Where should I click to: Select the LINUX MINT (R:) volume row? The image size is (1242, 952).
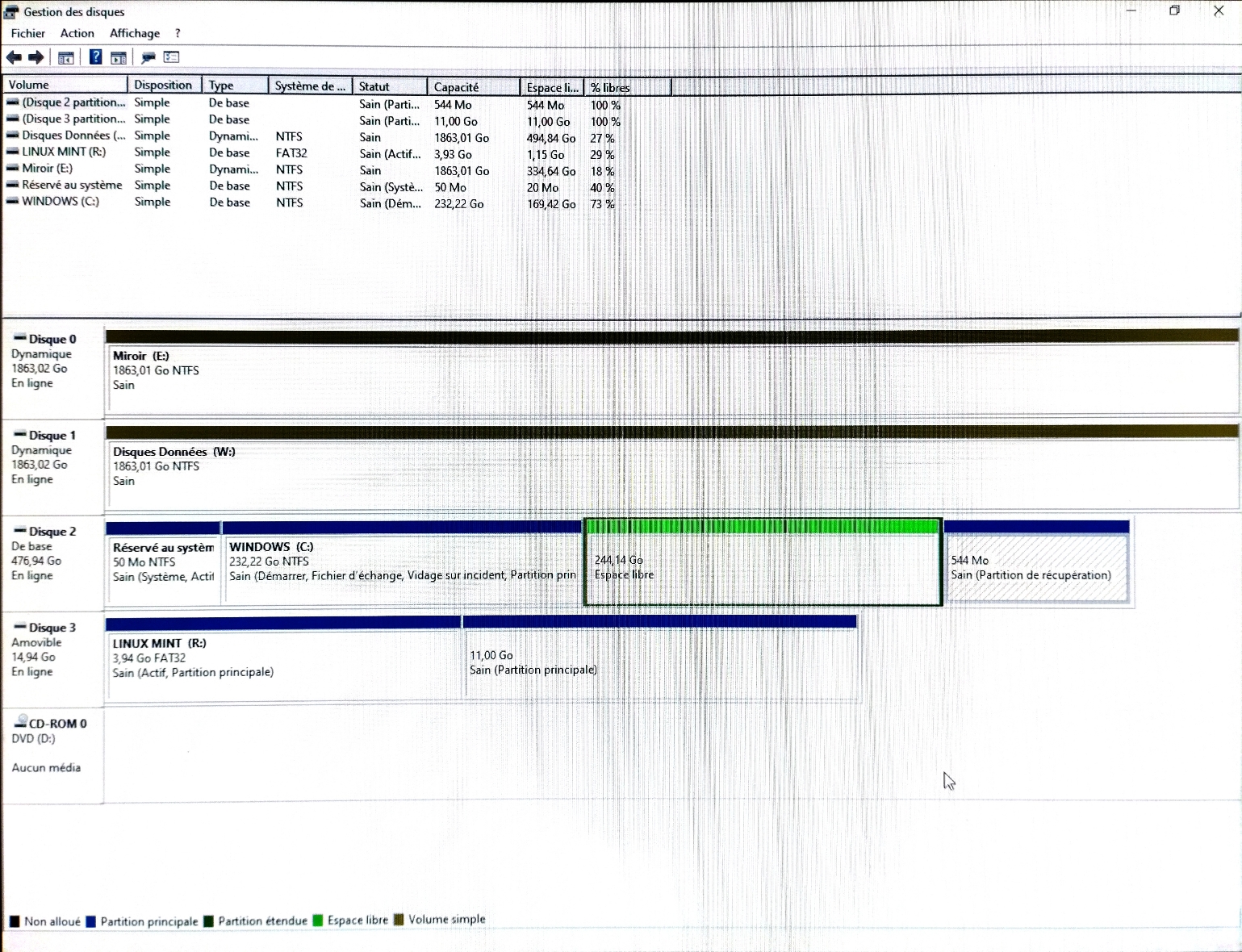[64, 152]
